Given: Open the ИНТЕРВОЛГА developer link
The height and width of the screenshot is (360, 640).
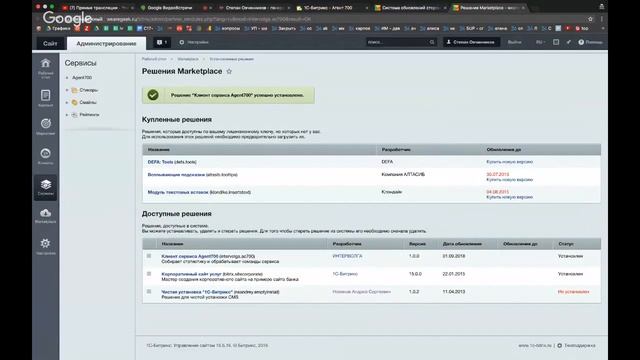Looking at the screenshot, I should (x=347, y=256).
